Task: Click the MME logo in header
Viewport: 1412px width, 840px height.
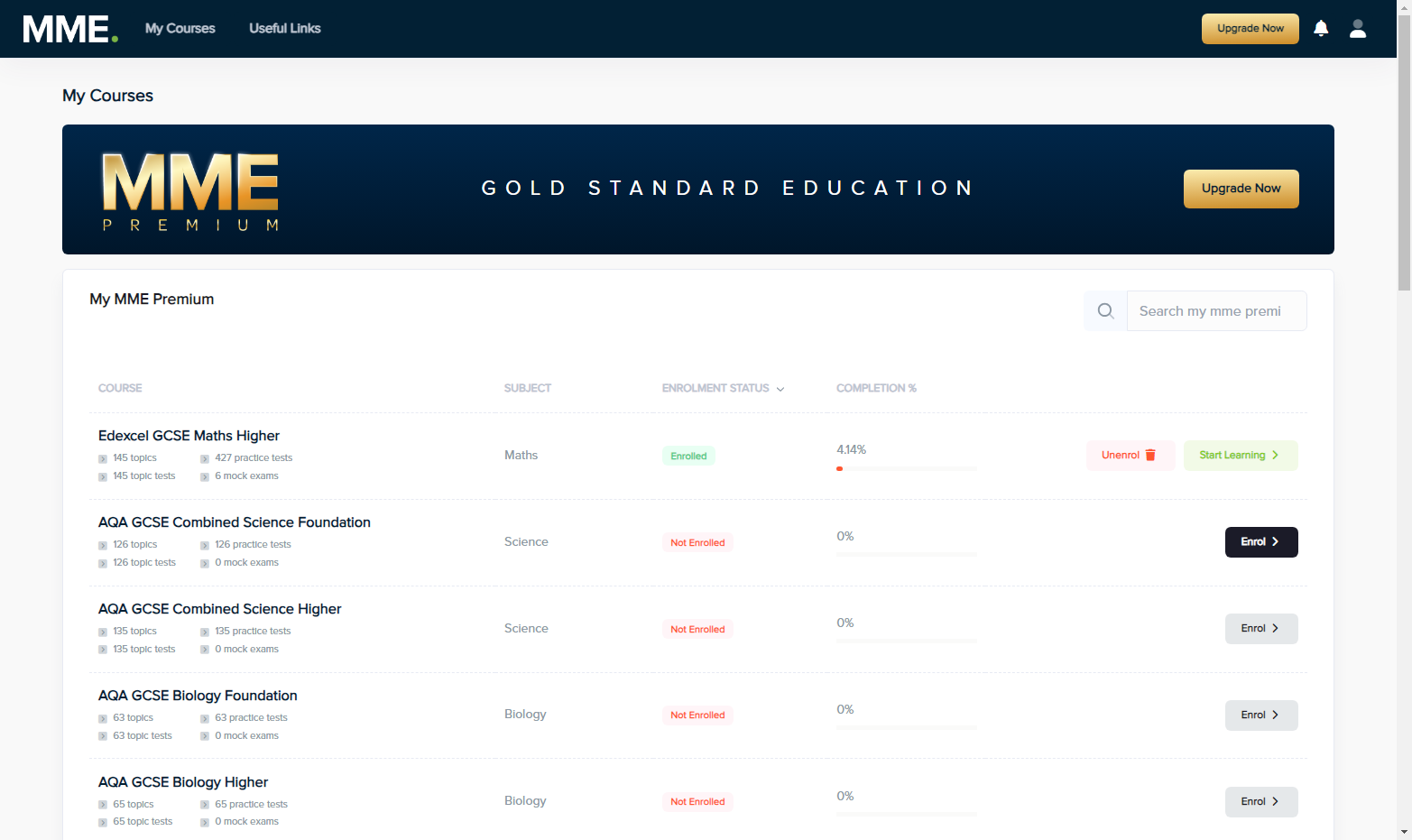Action: (x=70, y=29)
